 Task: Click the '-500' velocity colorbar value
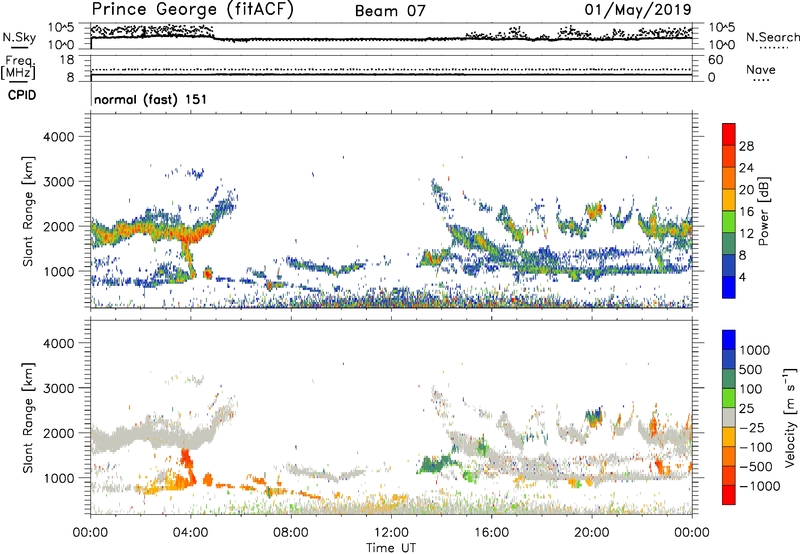click(756, 467)
